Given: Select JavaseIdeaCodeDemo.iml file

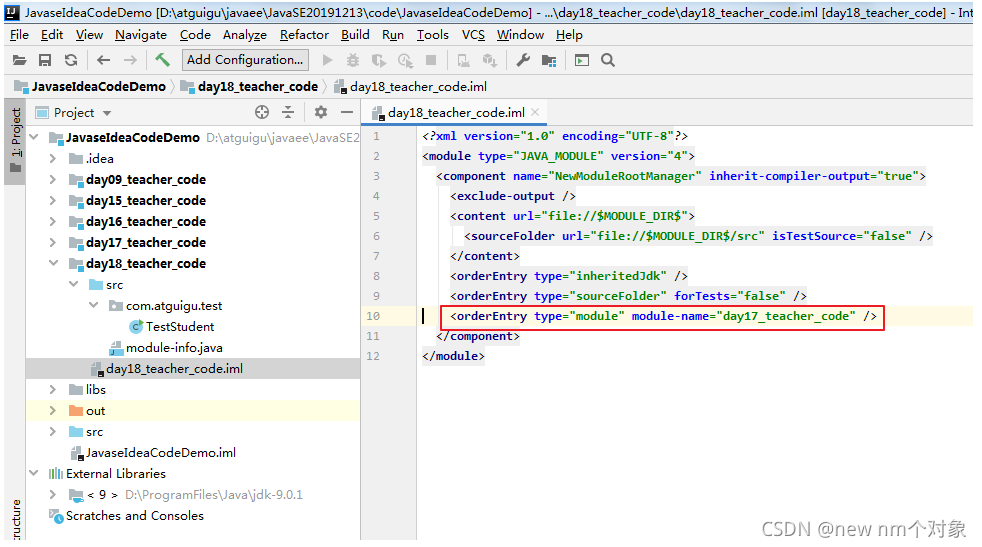Looking at the screenshot, I should pyautogui.click(x=153, y=452).
